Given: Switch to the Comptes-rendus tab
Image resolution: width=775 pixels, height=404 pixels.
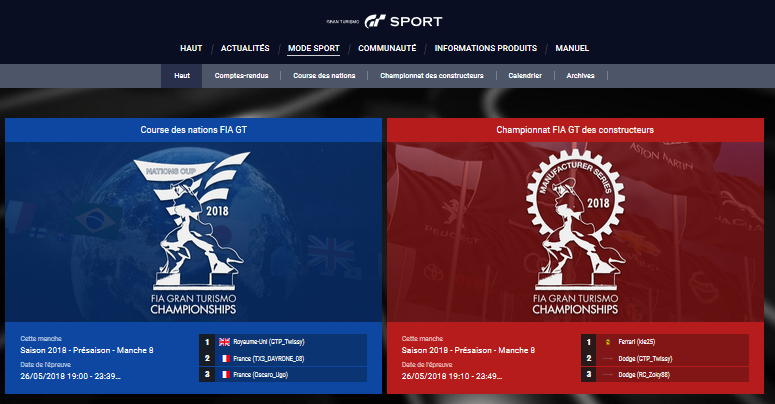Looking at the screenshot, I should 241,76.
